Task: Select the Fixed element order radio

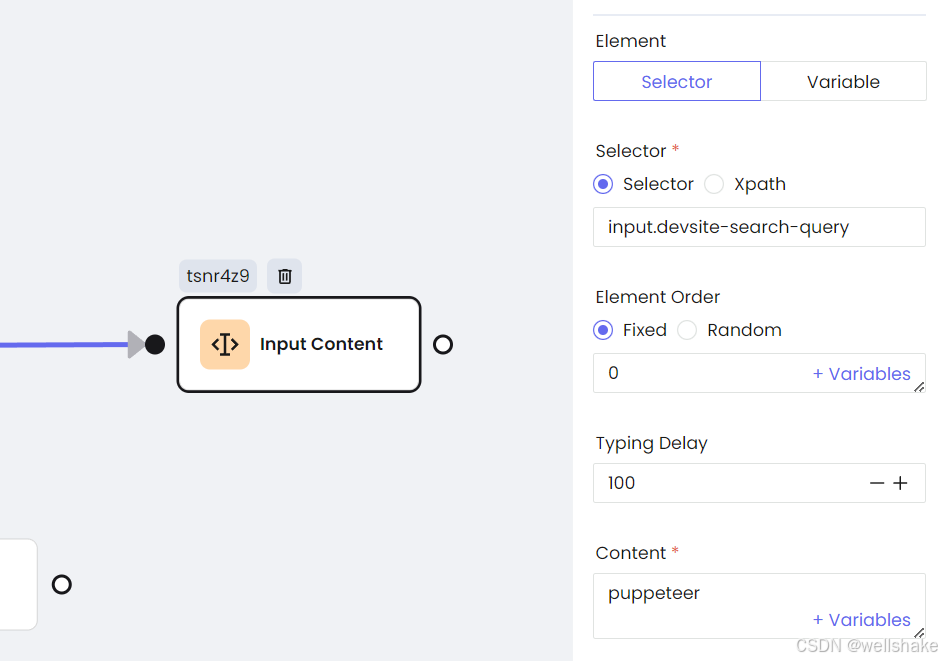Action: tap(603, 330)
